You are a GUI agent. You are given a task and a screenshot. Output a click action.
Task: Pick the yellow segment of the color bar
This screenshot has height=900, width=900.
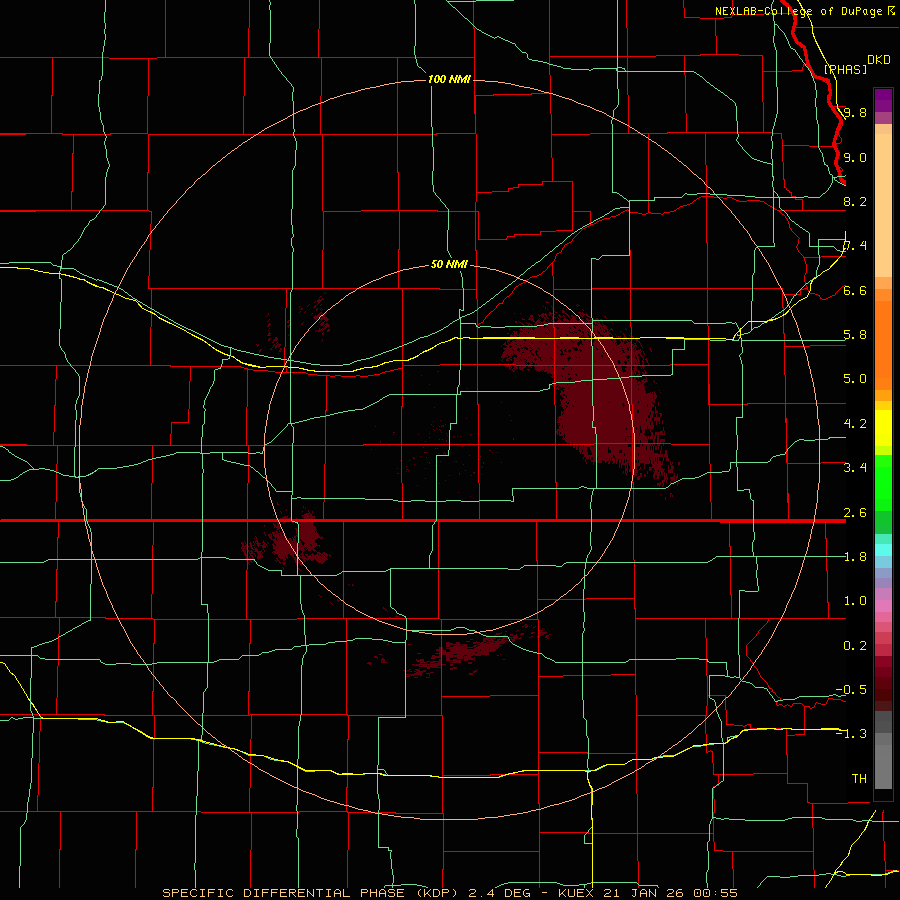[883, 428]
